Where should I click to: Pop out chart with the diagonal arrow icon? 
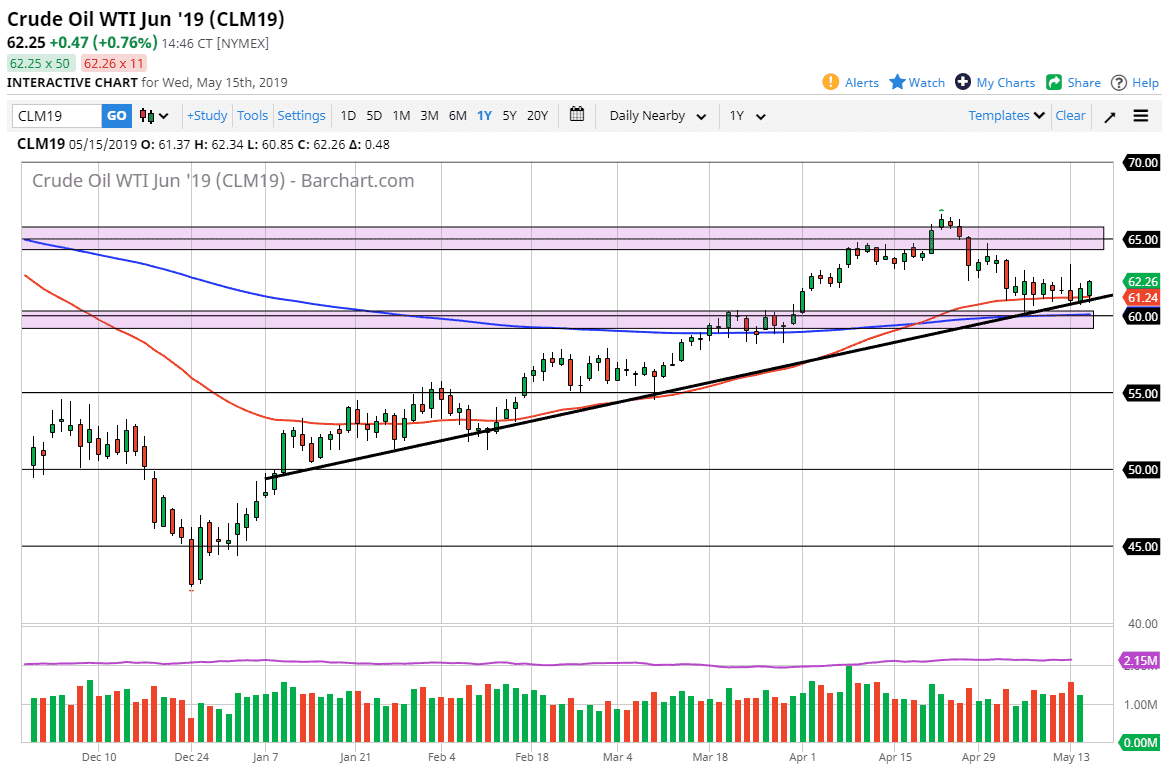tap(1110, 115)
